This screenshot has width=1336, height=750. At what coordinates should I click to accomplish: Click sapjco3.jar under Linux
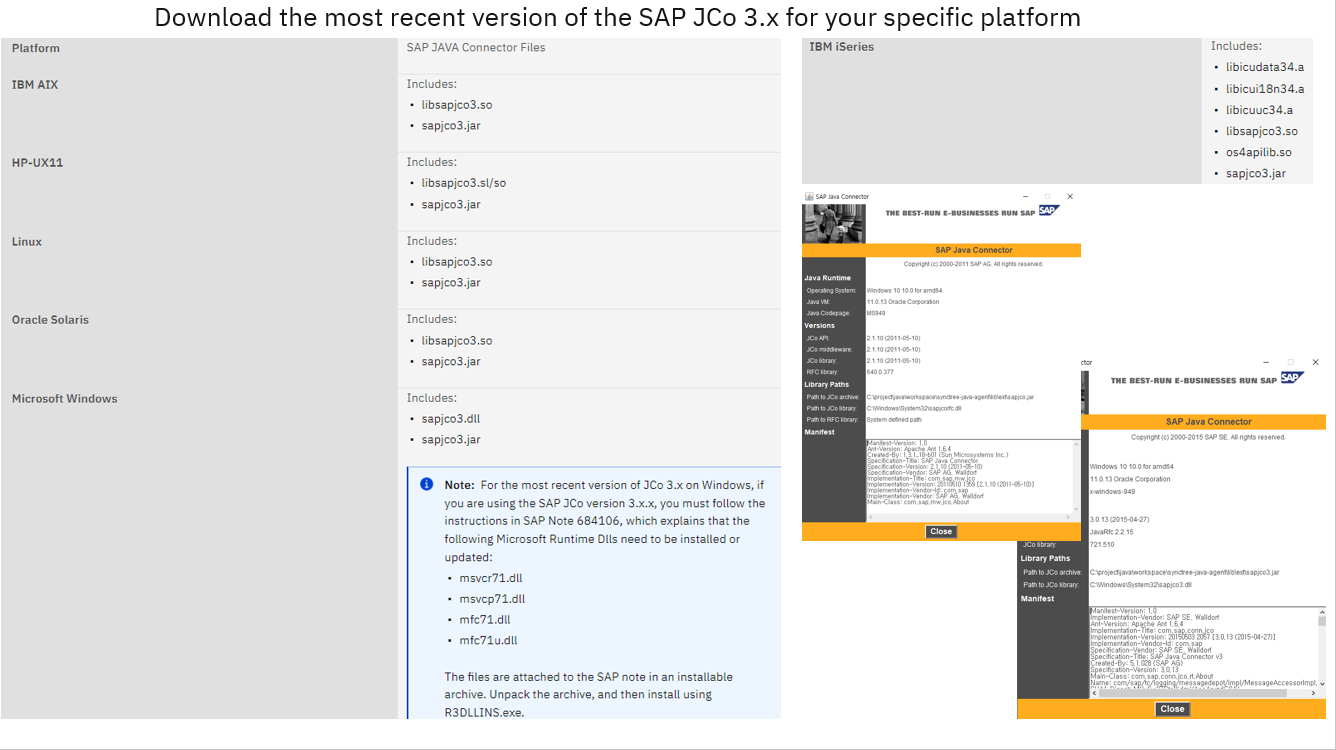[x=451, y=283]
